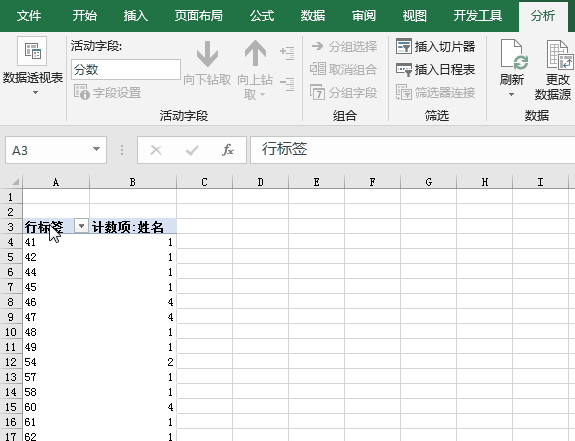
Task: Click the cell containing 41
Action: [x=56, y=242]
